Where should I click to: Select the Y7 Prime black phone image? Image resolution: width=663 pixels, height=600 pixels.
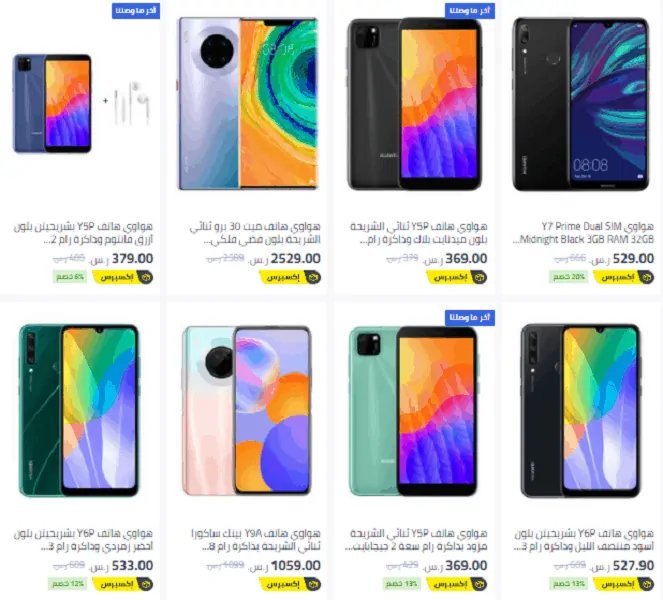[581, 104]
